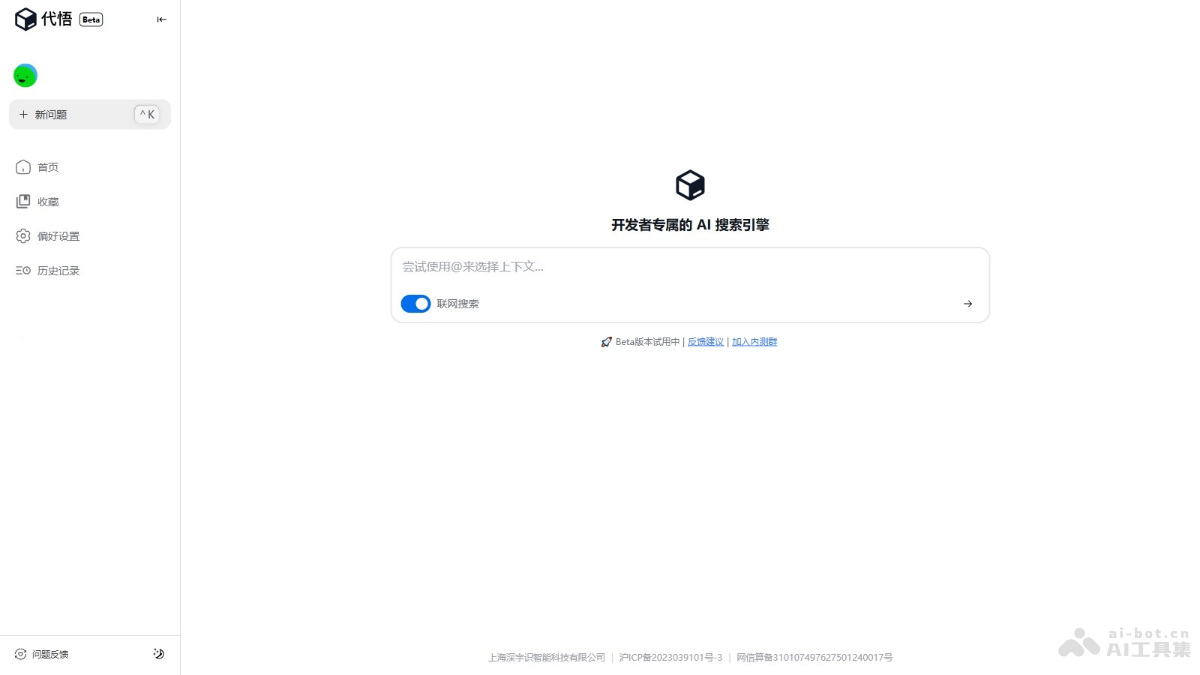Viewport: 1200px width, 675px height.
Task: Switch to dark mode with the moon icon
Action: click(x=158, y=654)
